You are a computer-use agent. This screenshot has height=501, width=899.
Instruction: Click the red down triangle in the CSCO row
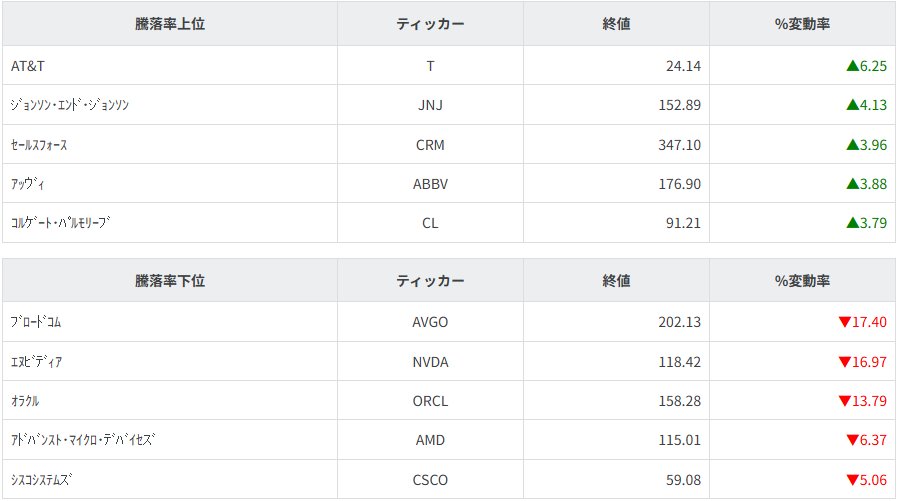[x=852, y=480]
